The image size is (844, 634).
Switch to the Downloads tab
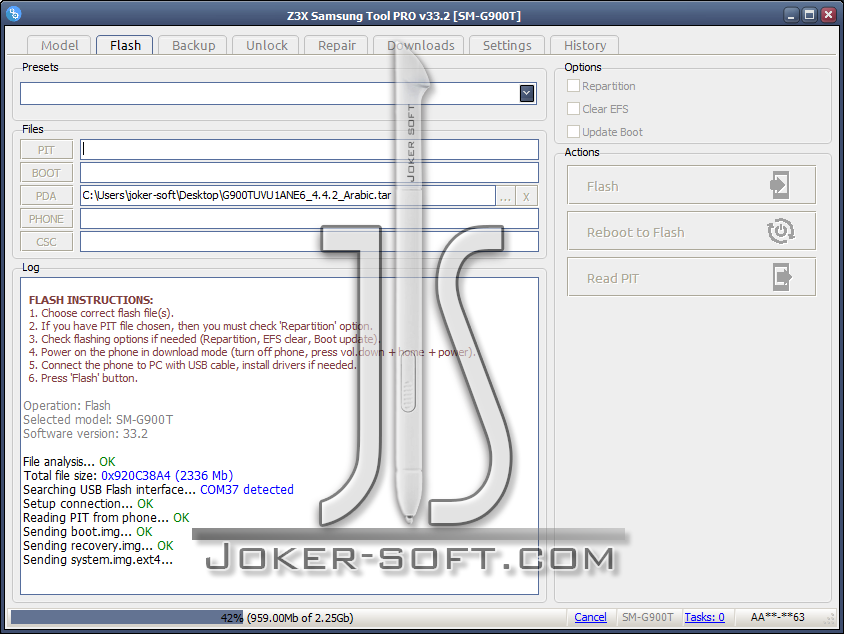point(420,46)
